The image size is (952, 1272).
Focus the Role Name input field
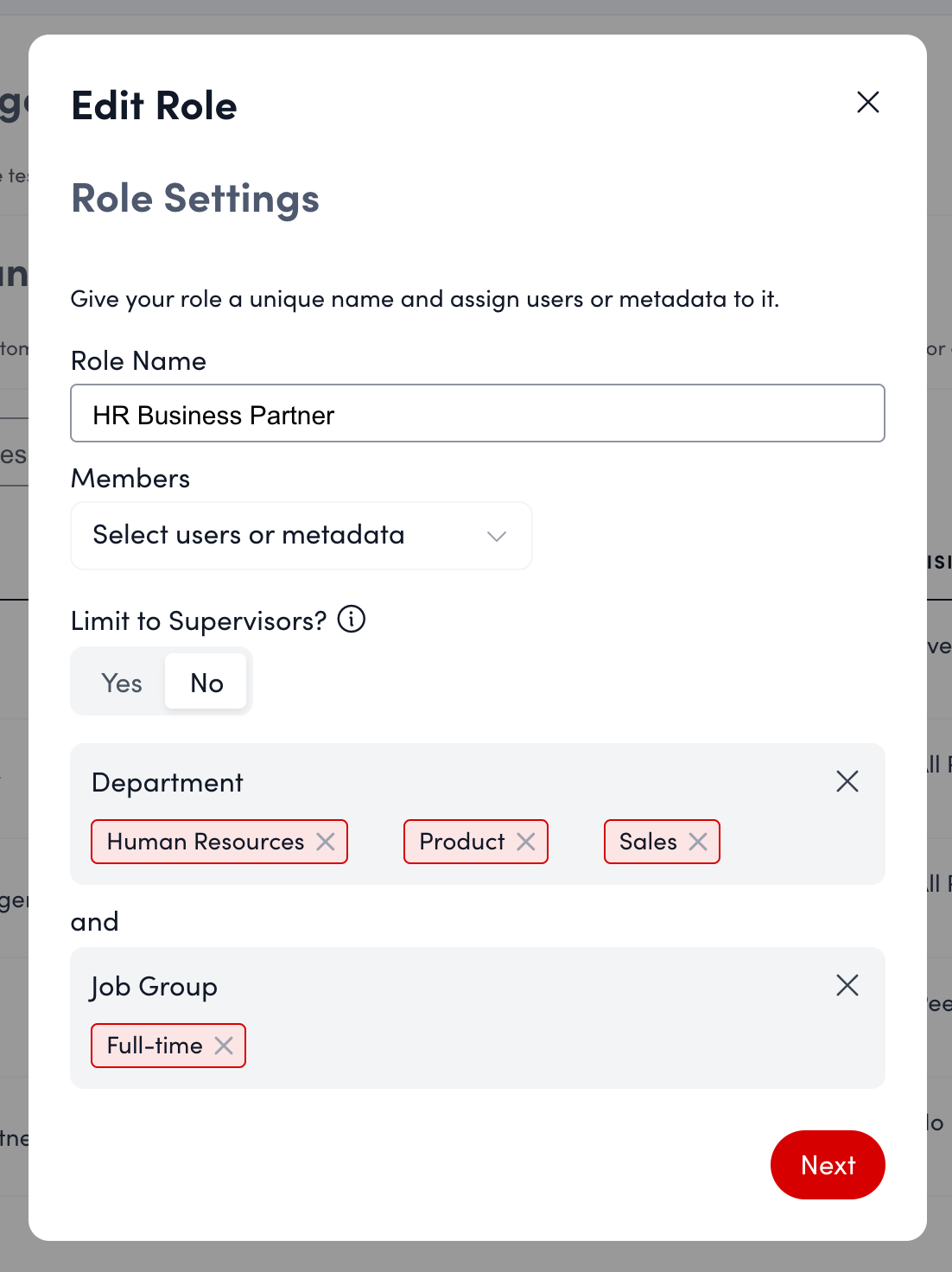click(x=477, y=414)
